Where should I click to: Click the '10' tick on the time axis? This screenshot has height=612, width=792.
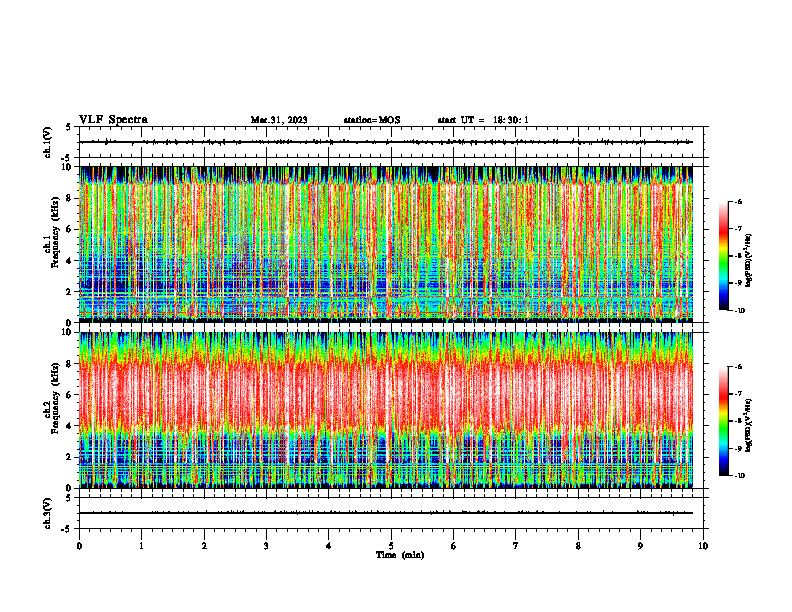click(703, 546)
